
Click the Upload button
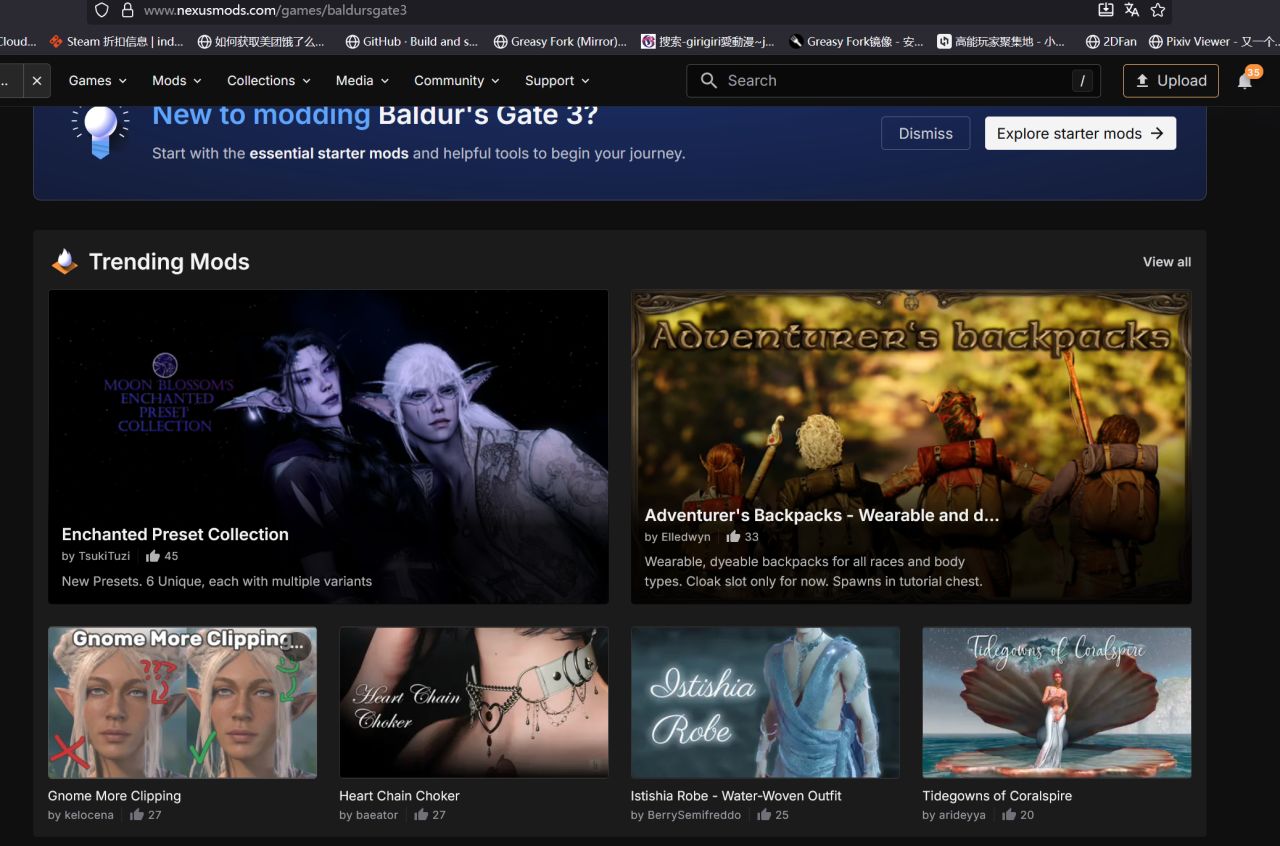(x=1171, y=81)
